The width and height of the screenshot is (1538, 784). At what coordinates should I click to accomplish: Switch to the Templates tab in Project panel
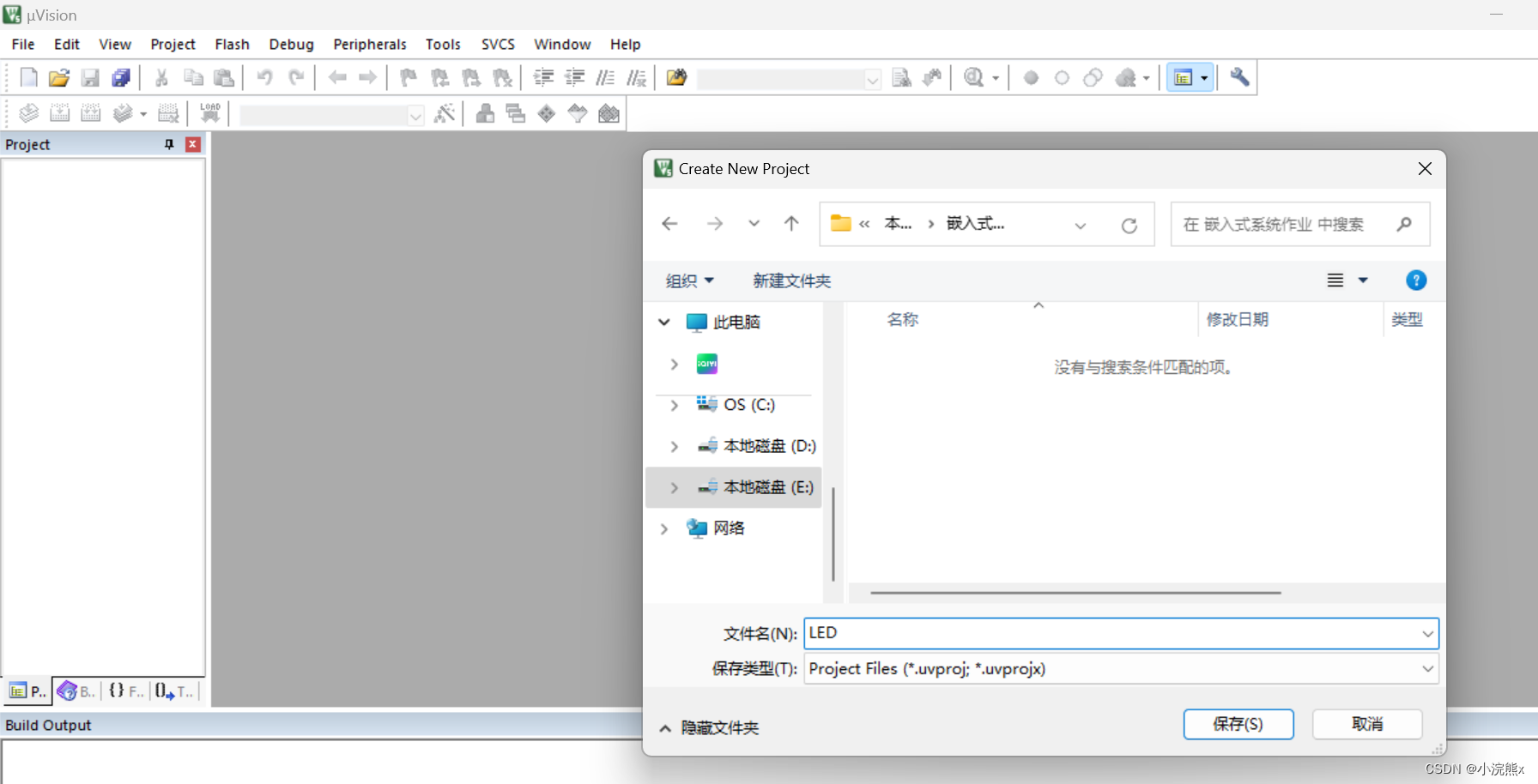pos(175,691)
